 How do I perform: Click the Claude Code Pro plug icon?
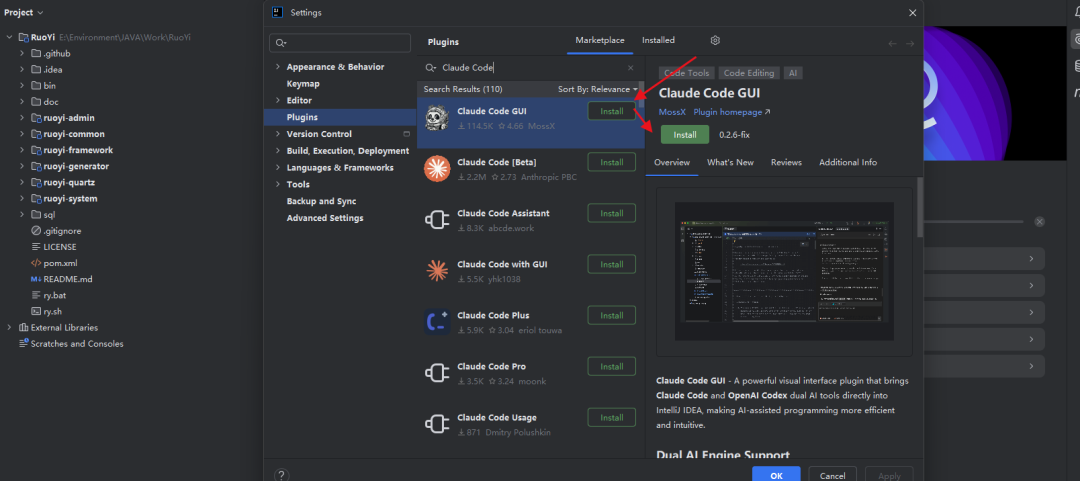pos(437,373)
